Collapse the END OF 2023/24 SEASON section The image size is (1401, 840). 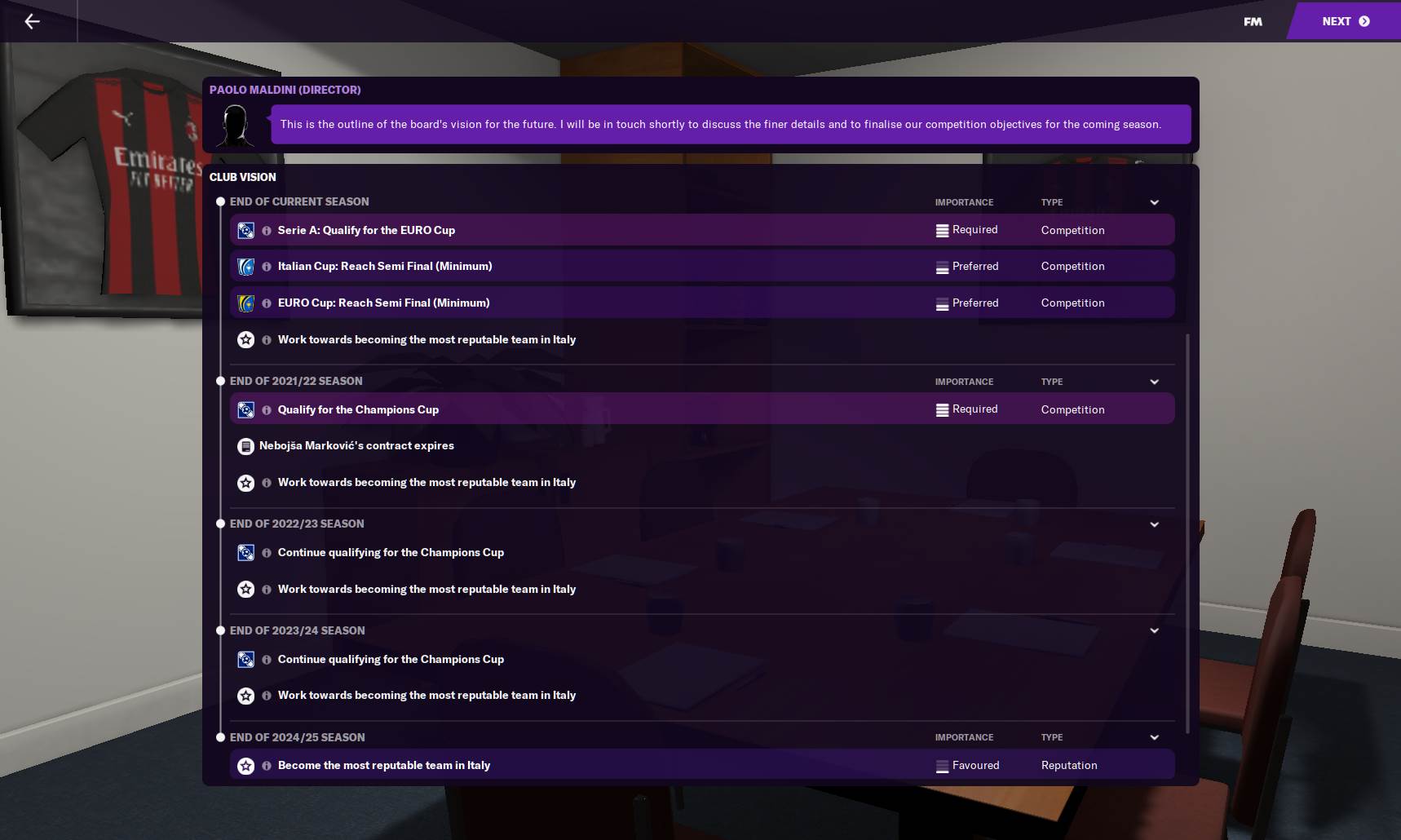click(1153, 630)
